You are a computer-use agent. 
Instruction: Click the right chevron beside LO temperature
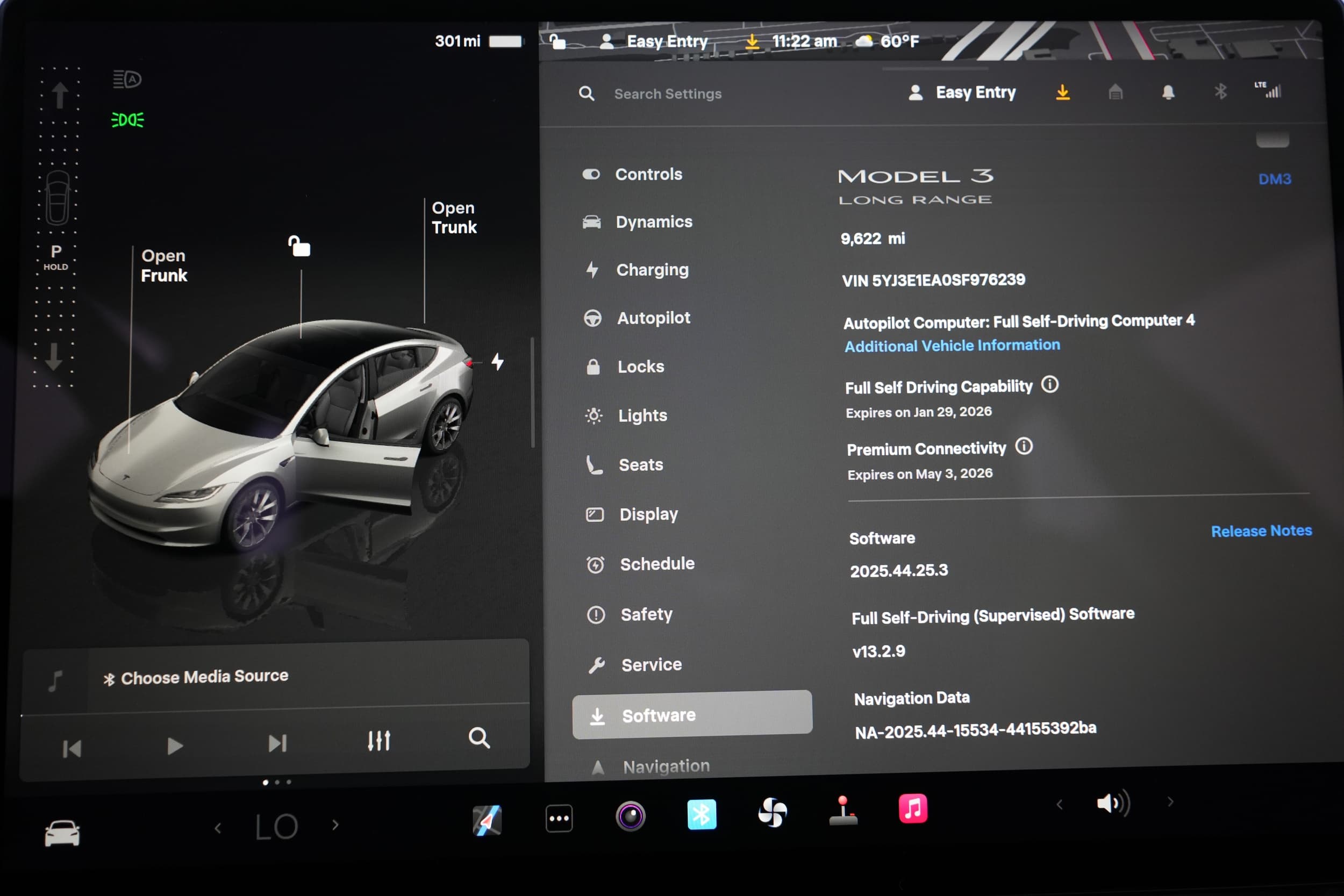point(334,825)
